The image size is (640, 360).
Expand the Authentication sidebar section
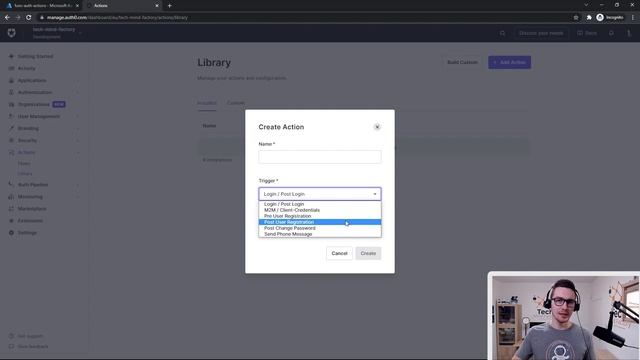coord(78,92)
